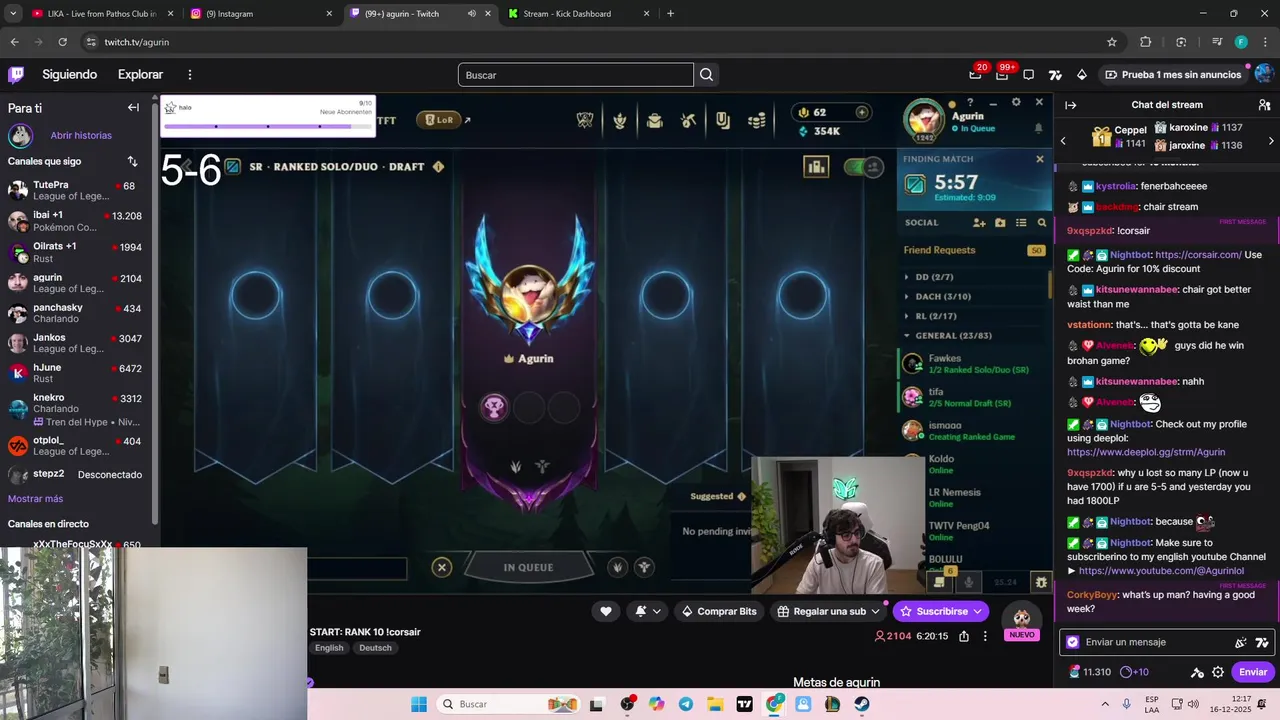
Task: Click the search magnifier button
Action: coord(707,74)
